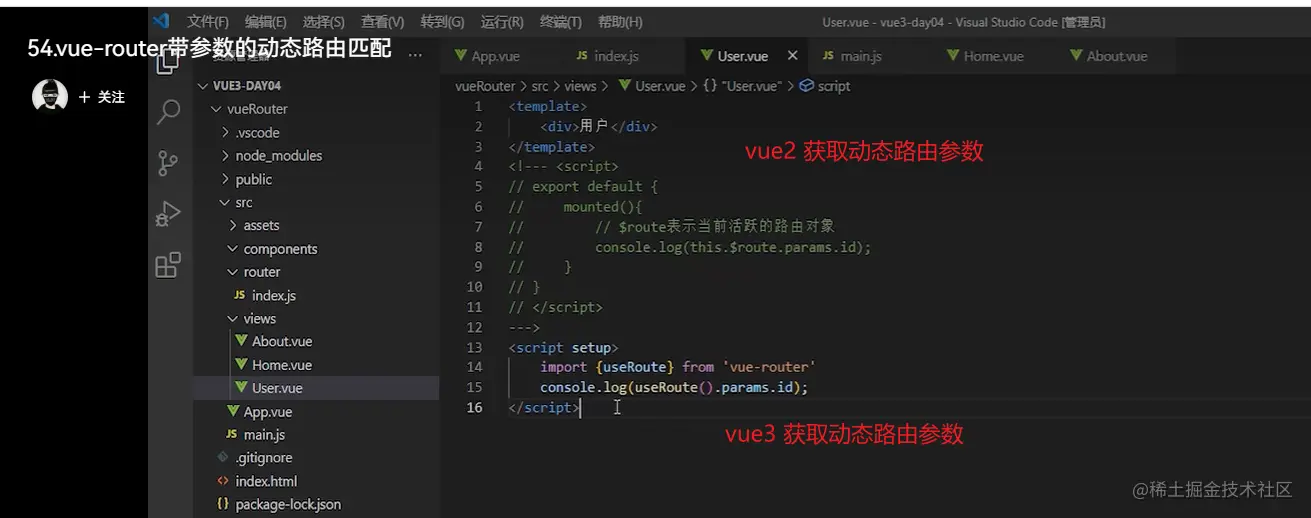1311x518 pixels.
Task: Collapse the src folder
Action: point(225,202)
